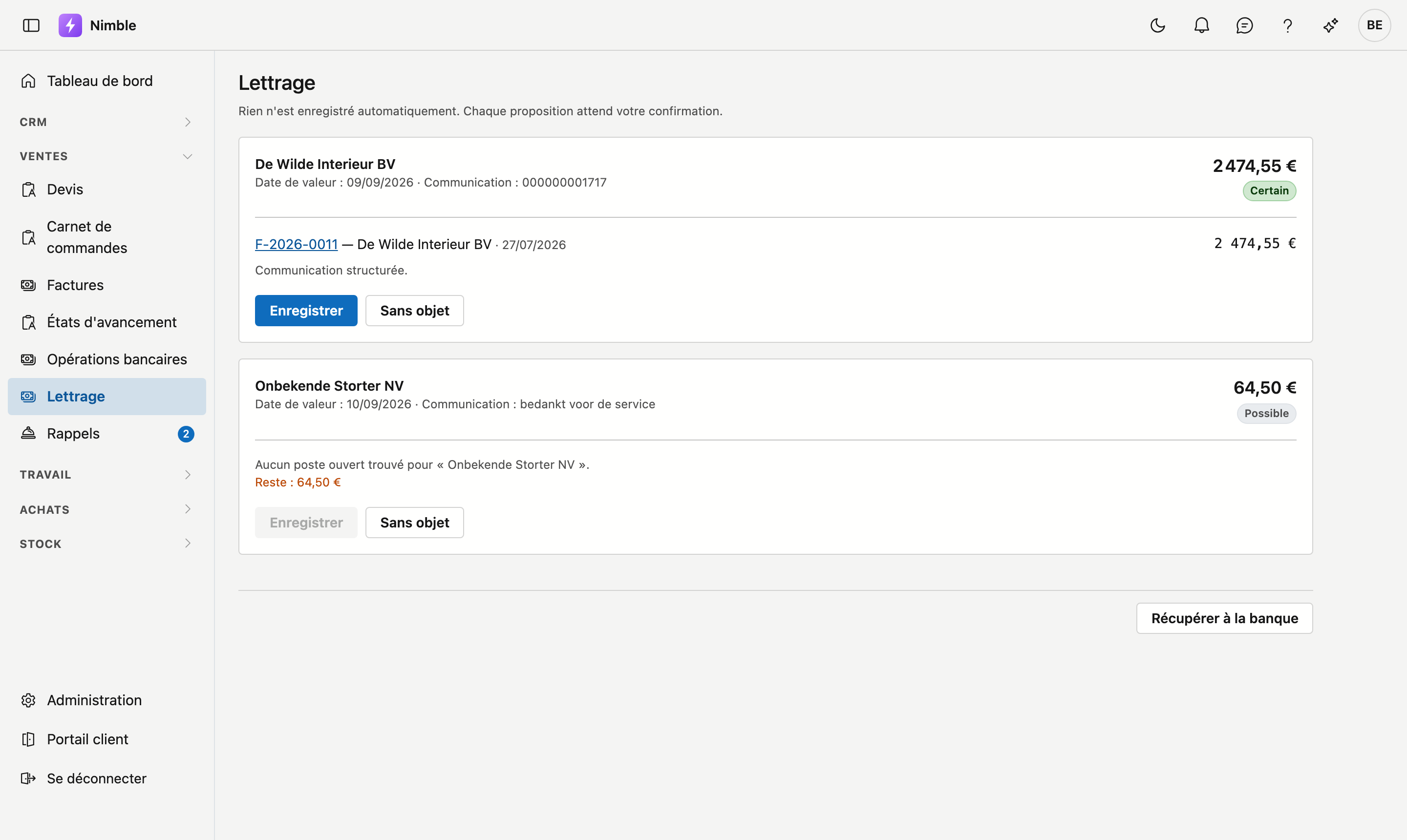This screenshot has height=840, width=1407.
Task: Click Récupérer à la banque button
Action: (1224, 618)
